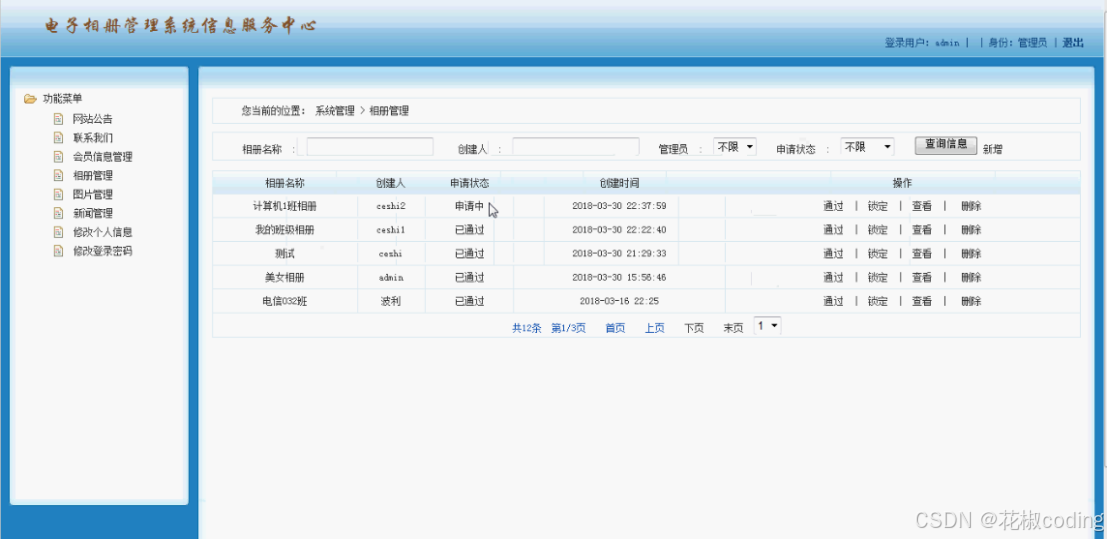Click 删除 for 我的班级相册
This screenshot has height=540, width=1108.
click(x=971, y=230)
